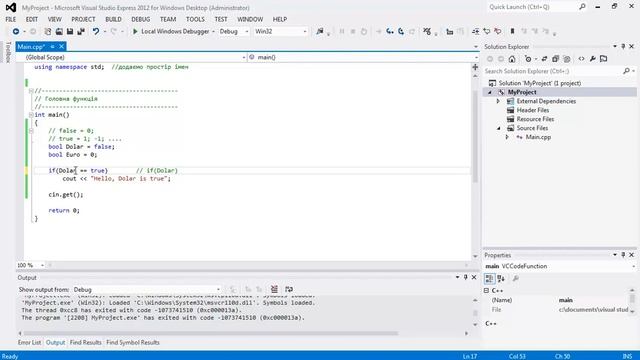Open the DEBUG menu
640x360 pixels.
pyautogui.click(x=140, y=19)
